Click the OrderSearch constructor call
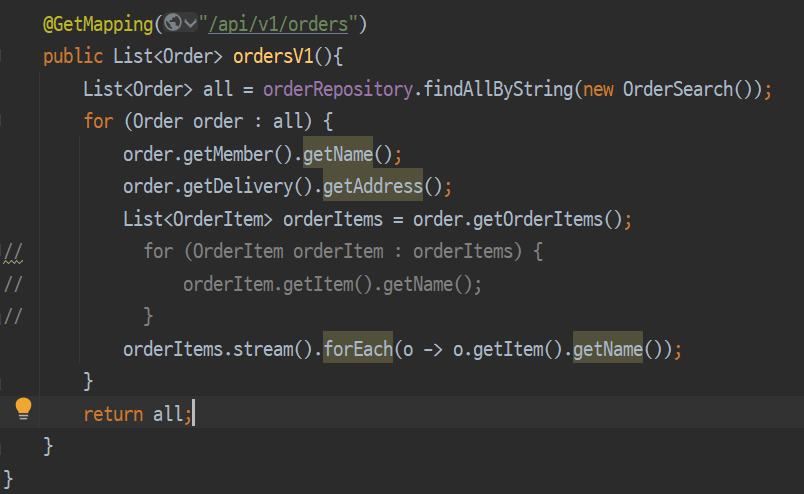The height and width of the screenshot is (494, 804). 678,89
